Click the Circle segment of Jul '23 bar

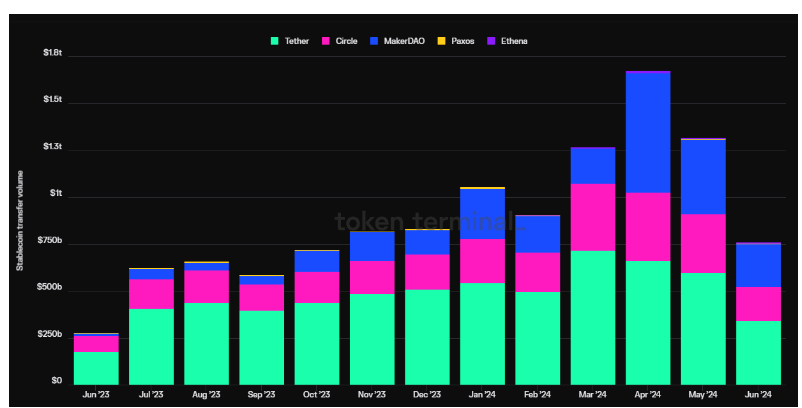[151, 294]
